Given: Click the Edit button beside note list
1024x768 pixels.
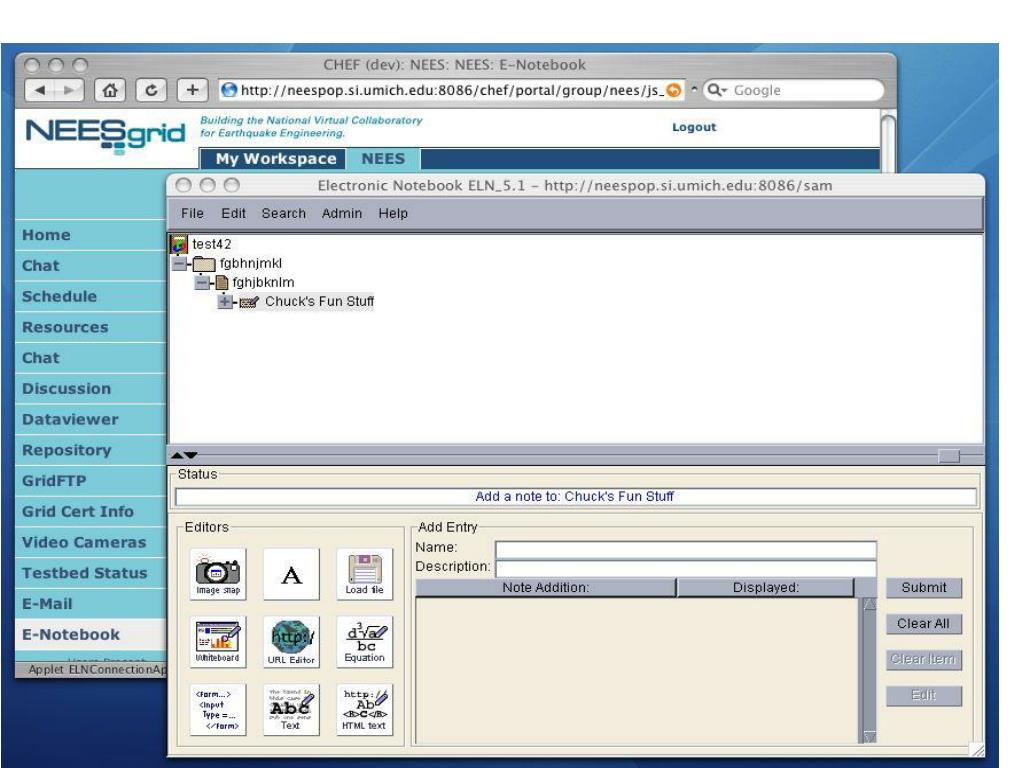Looking at the screenshot, I should coord(923,696).
